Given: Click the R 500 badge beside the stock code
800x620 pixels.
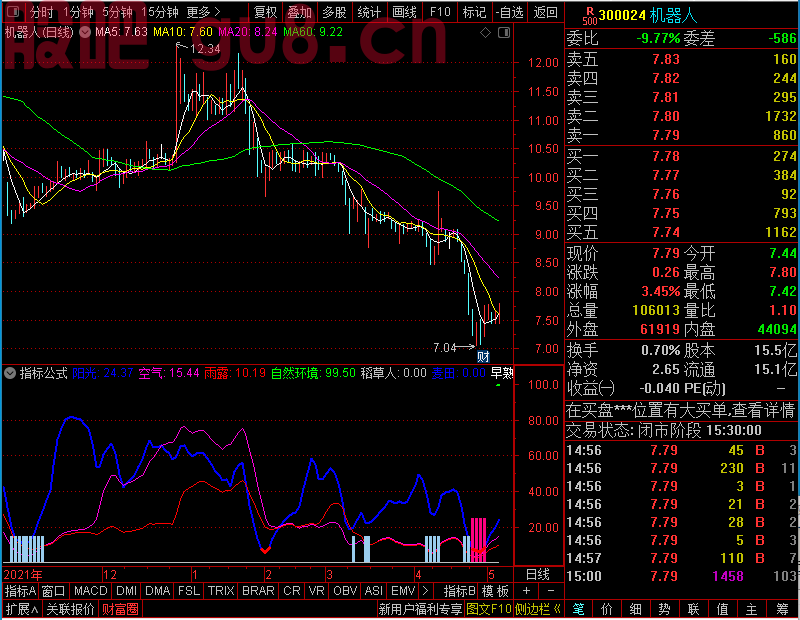Looking at the screenshot, I should pyautogui.click(x=590, y=16).
